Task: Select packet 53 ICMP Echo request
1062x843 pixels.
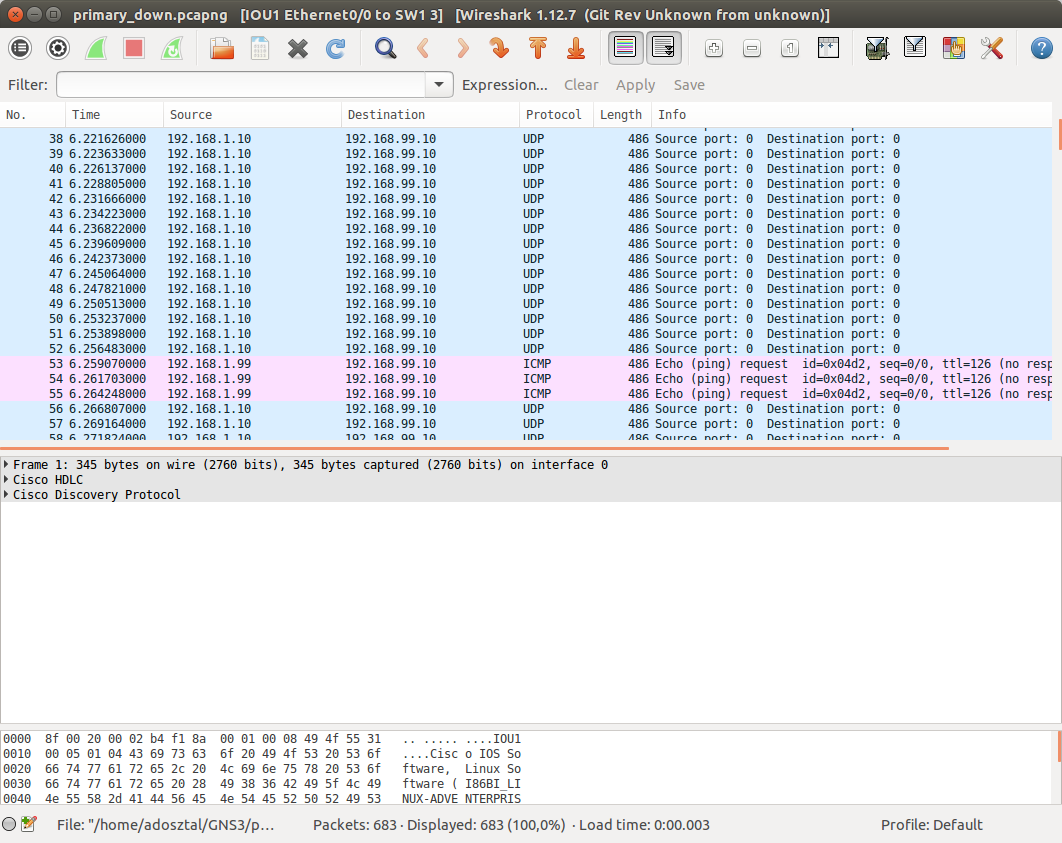Action: [400, 364]
